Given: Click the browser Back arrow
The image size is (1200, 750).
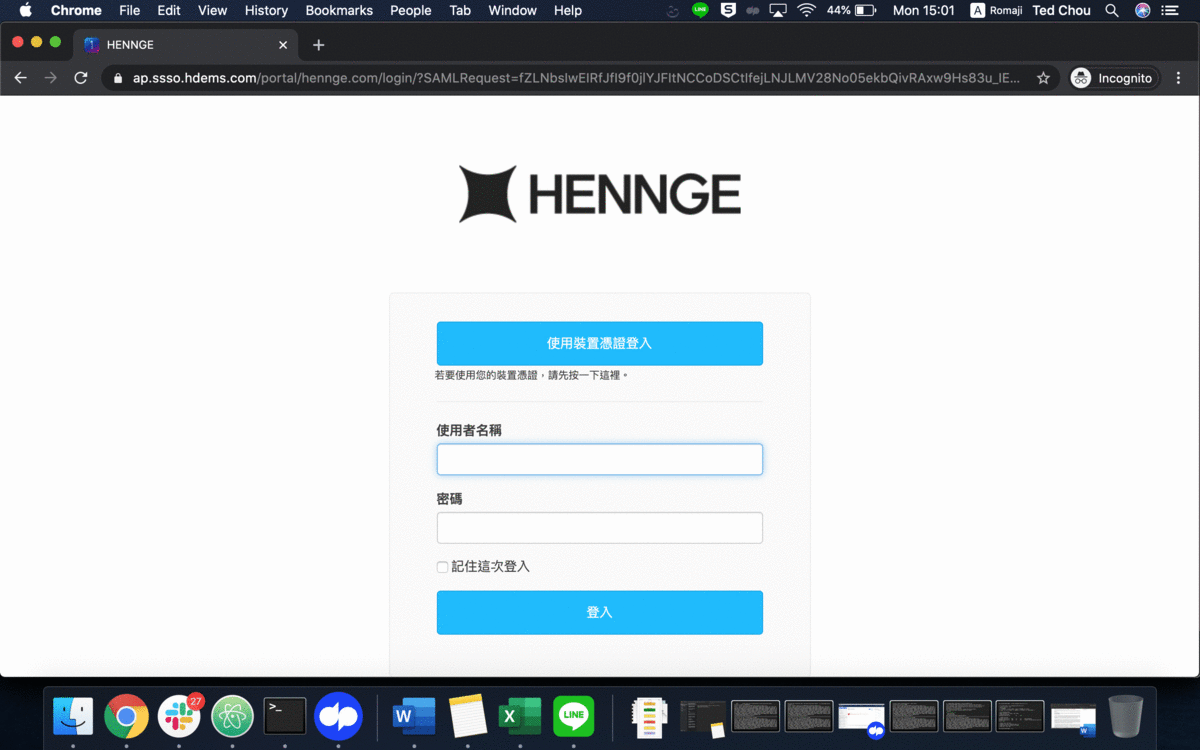Looking at the screenshot, I should (20, 78).
